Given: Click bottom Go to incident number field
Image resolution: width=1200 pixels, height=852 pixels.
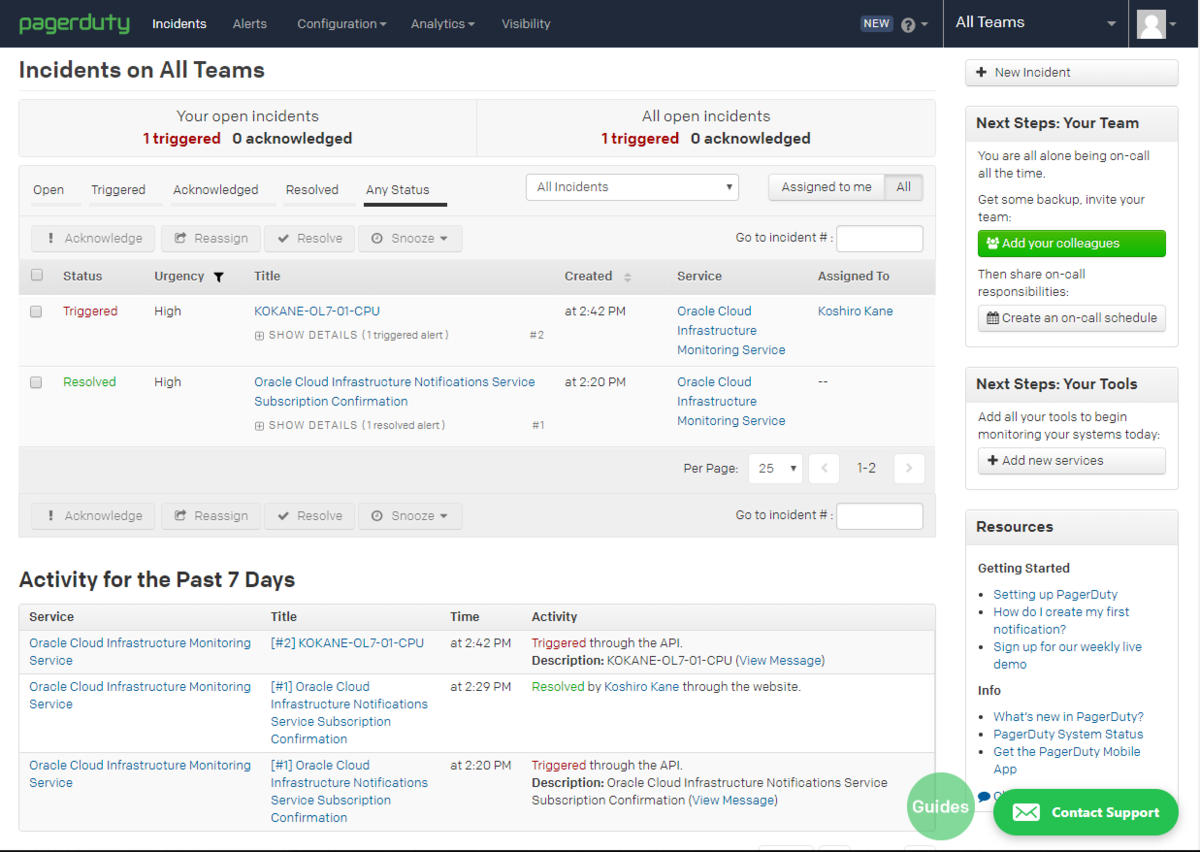Looking at the screenshot, I should tap(879, 516).
